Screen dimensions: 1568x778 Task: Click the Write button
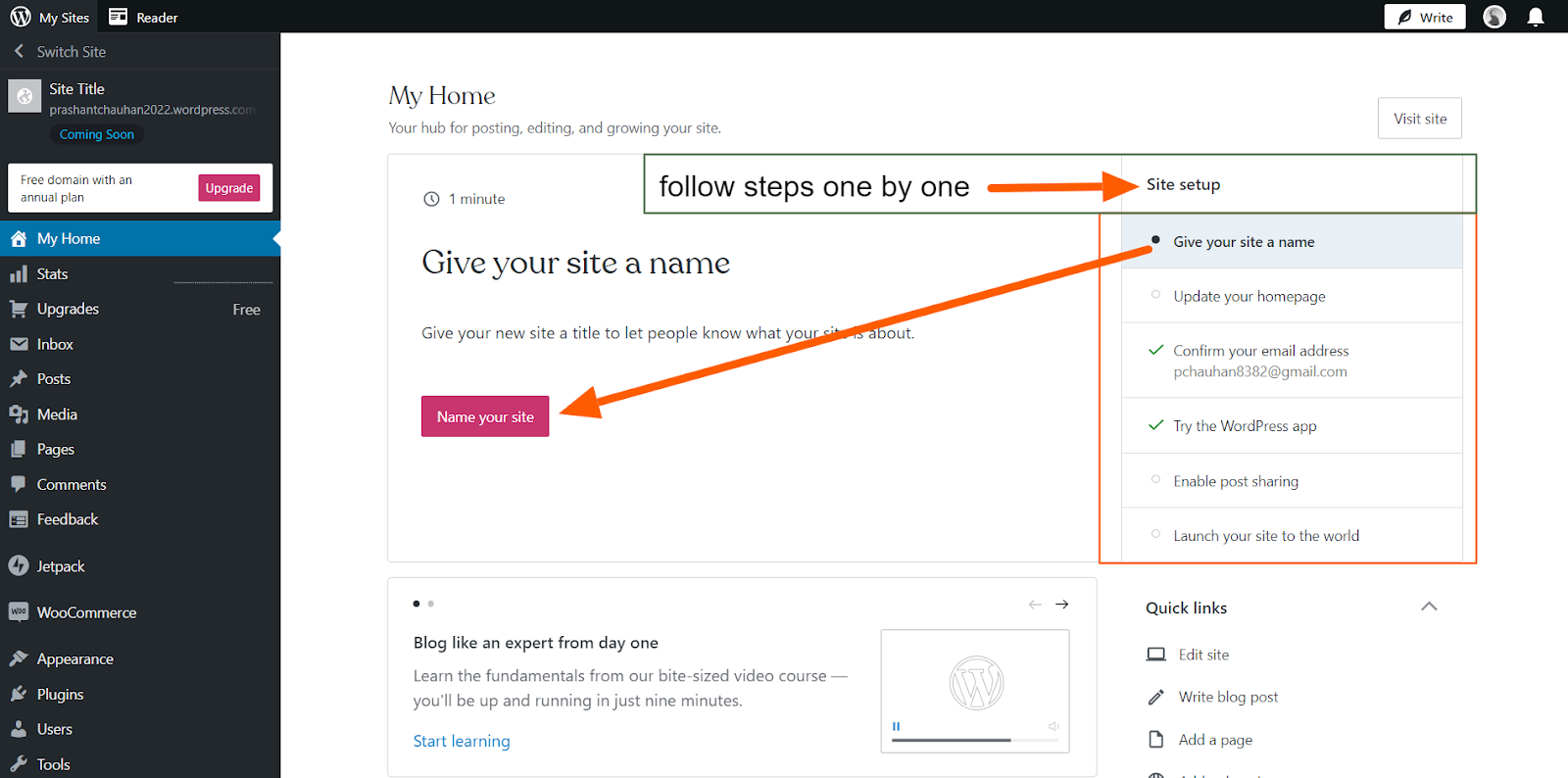pyautogui.click(x=1425, y=17)
